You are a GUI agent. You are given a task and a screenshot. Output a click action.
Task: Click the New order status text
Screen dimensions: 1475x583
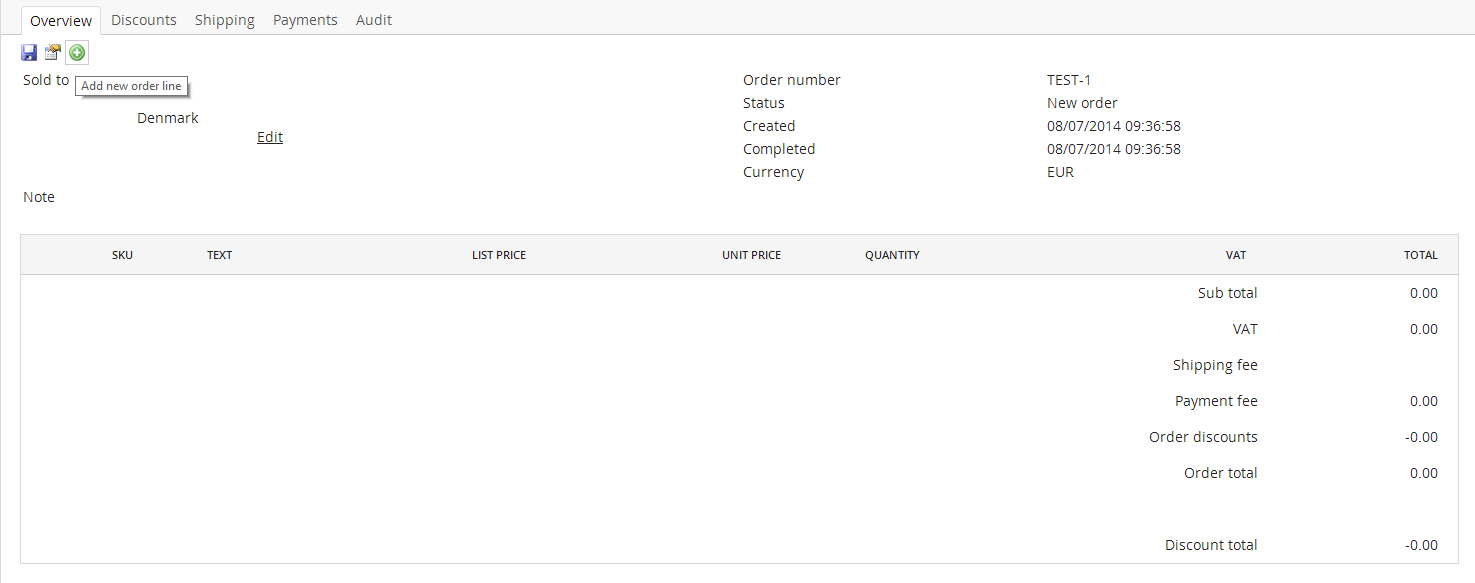(x=1082, y=103)
